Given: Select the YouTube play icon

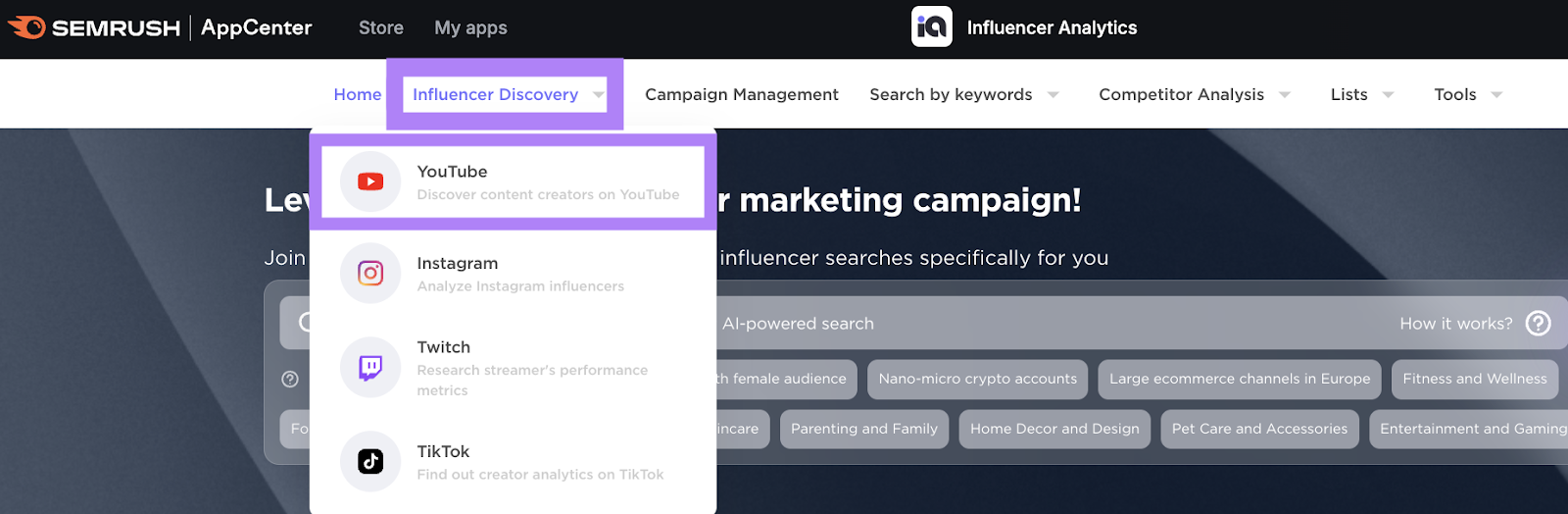Looking at the screenshot, I should point(370,181).
